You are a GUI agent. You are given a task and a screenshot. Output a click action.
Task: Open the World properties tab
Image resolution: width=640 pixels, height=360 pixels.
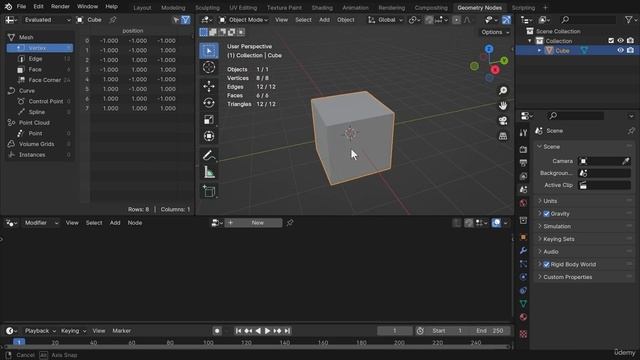[523, 203]
